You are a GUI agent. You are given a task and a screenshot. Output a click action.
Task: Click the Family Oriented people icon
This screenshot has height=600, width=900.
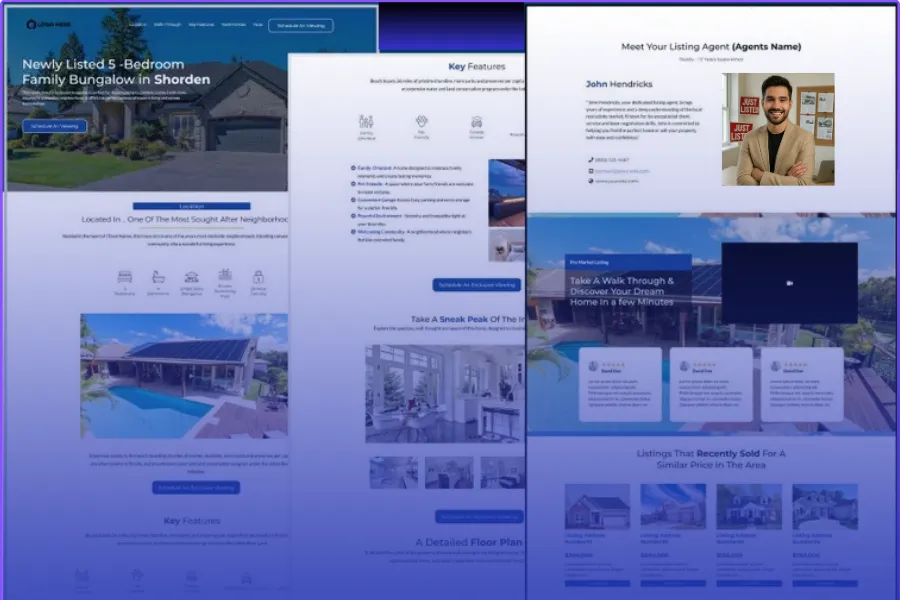(x=366, y=121)
